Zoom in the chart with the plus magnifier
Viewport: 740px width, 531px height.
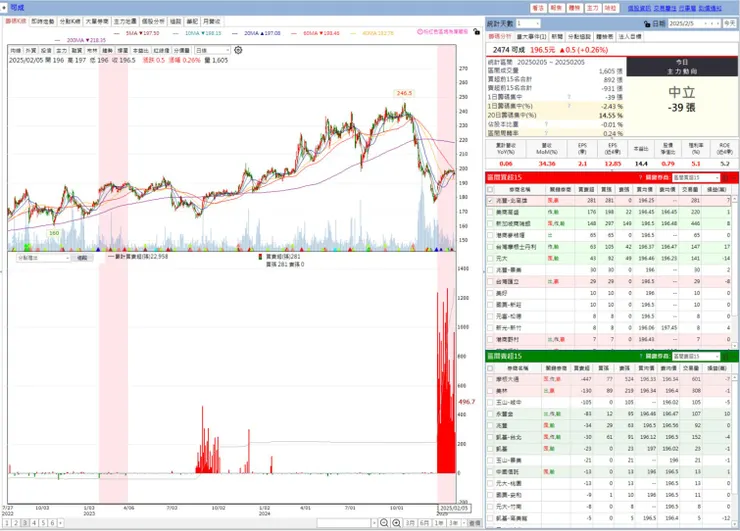point(396,523)
